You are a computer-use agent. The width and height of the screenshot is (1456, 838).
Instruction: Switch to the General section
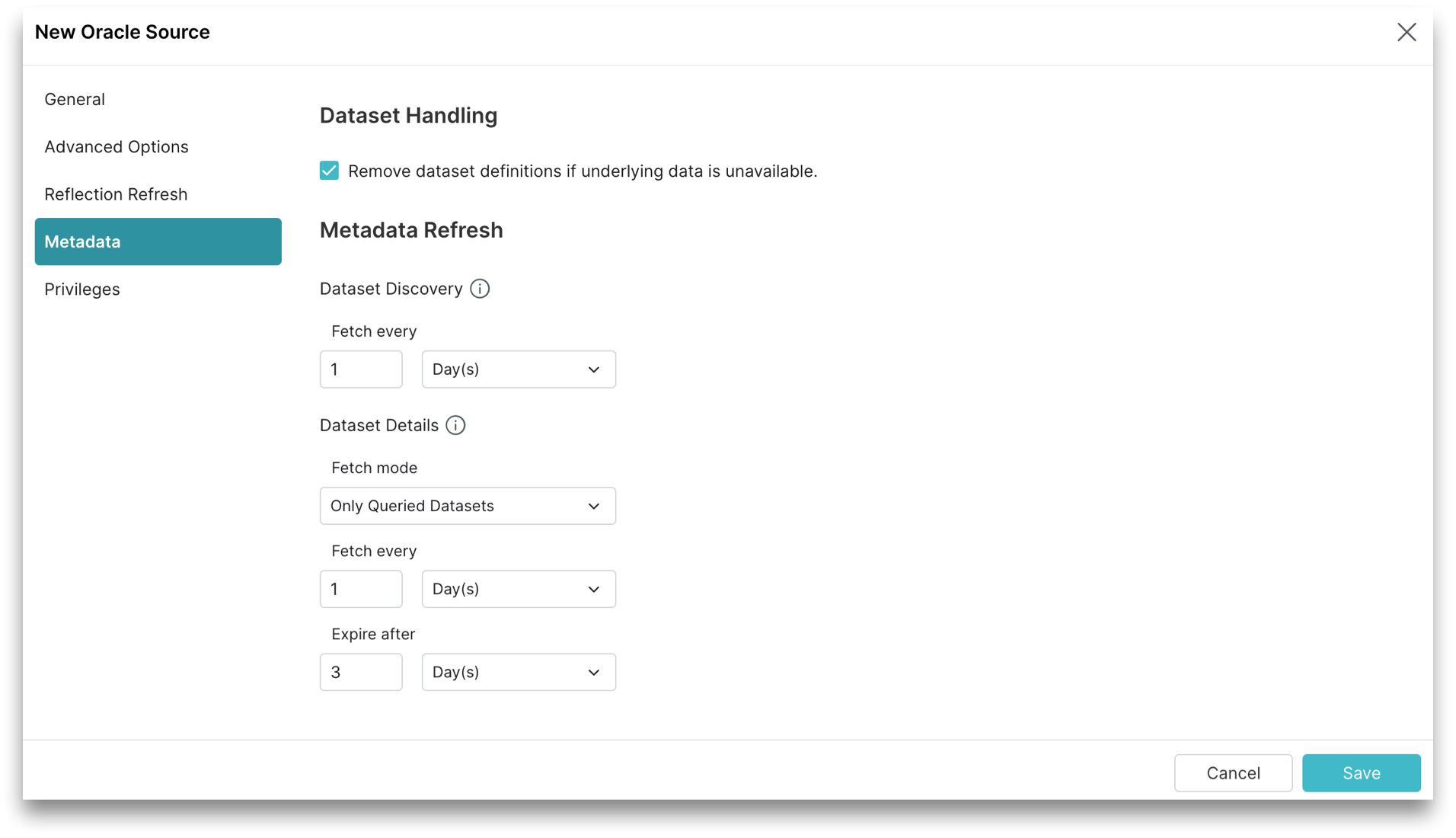[x=75, y=99]
